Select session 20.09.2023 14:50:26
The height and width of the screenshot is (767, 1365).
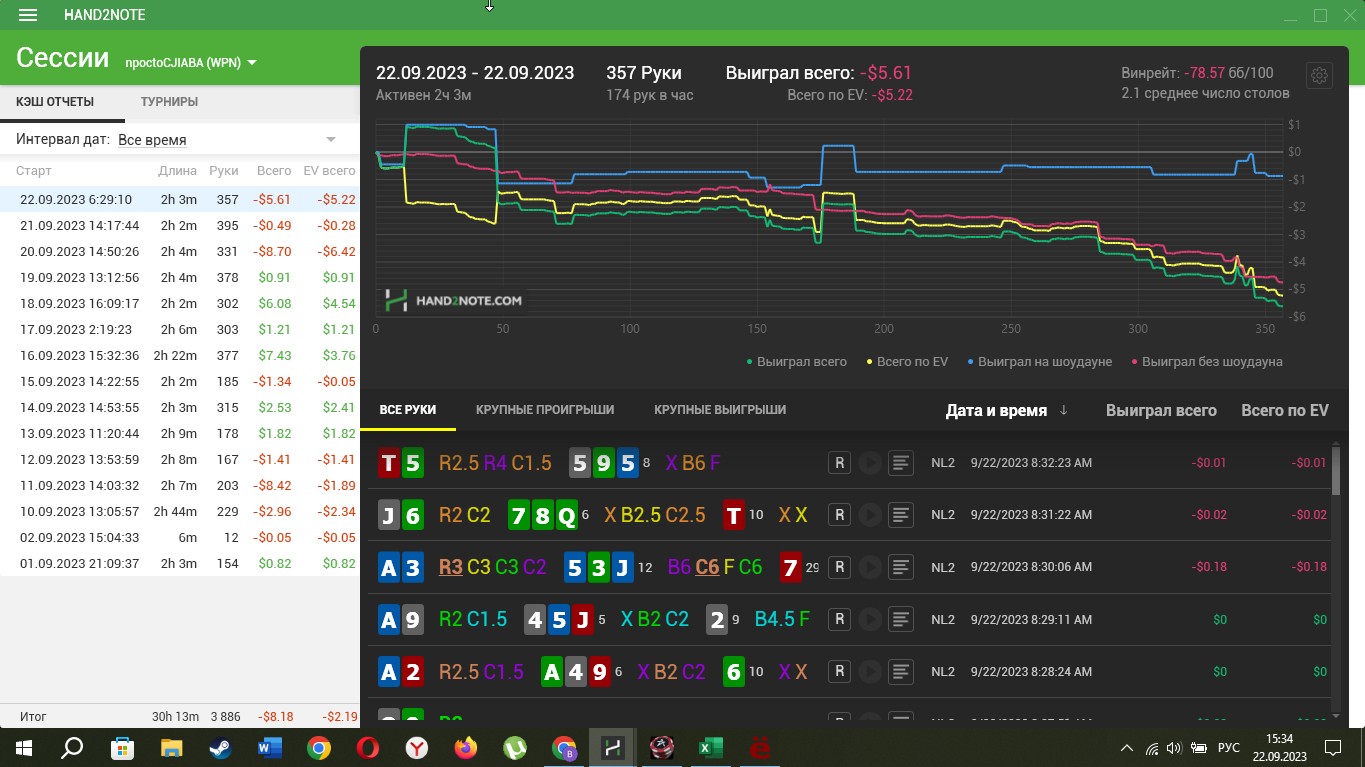pyautogui.click(x=180, y=251)
